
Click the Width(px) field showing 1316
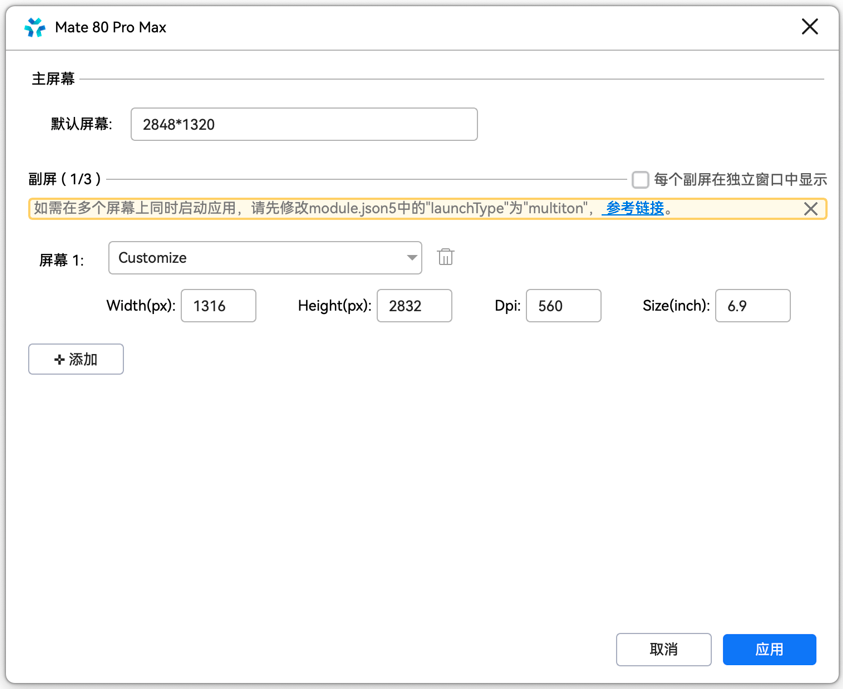click(x=218, y=306)
